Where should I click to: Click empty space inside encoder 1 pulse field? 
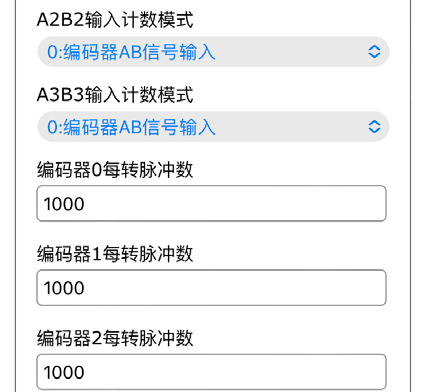click(233, 288)
